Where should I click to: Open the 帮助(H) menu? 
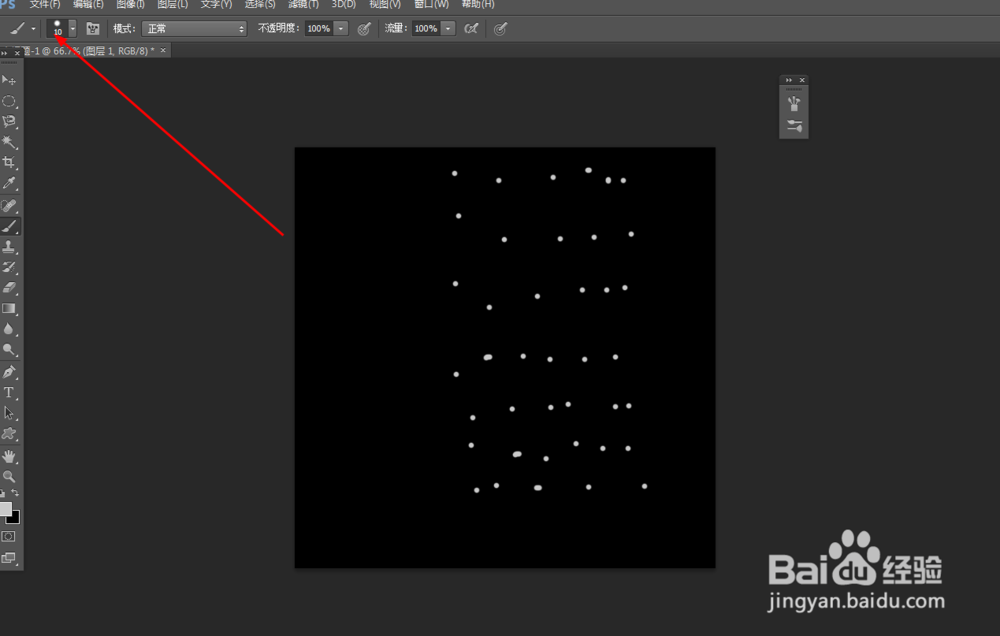[x=478, y=4]
